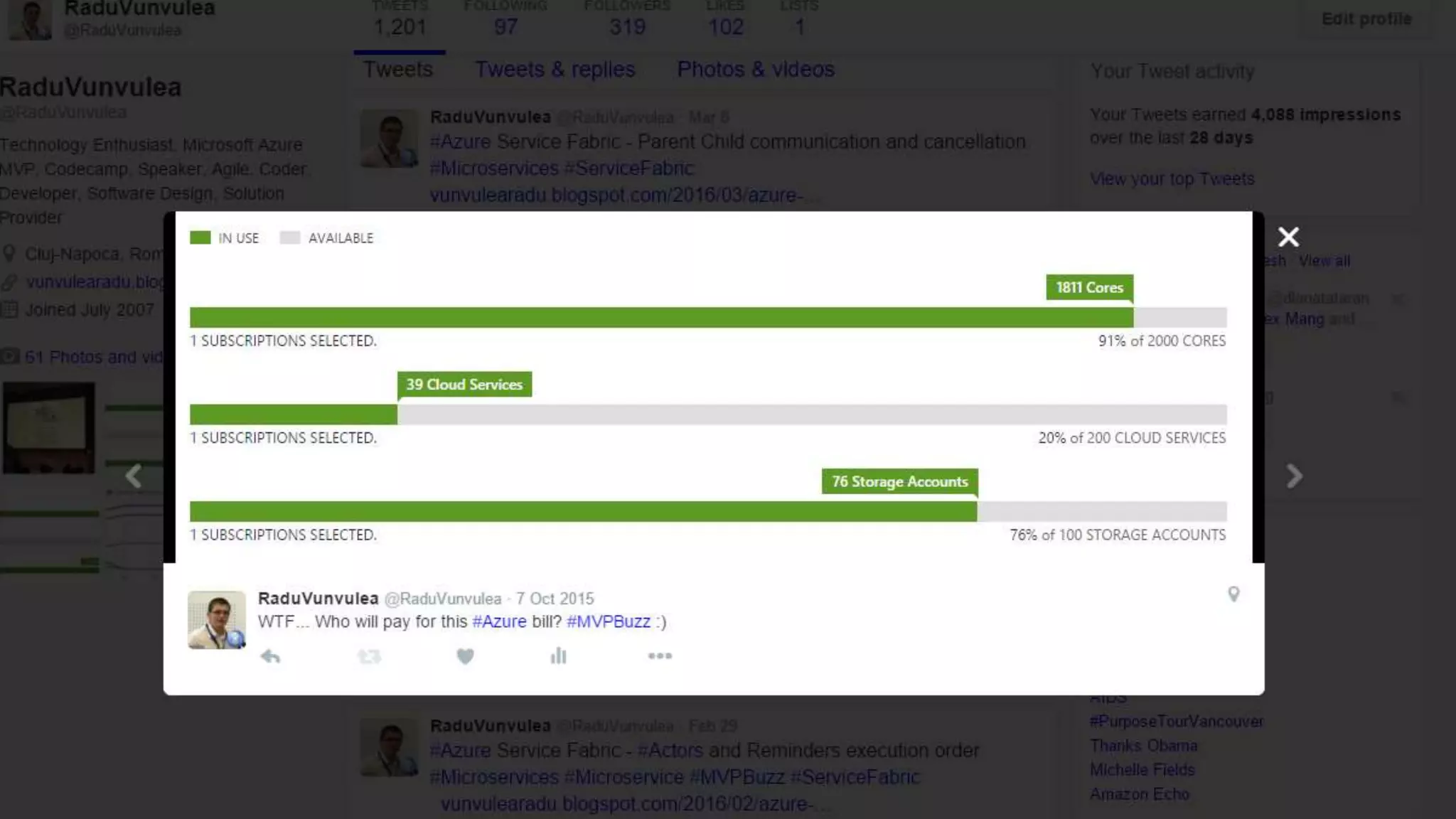
Task: Click the RaduVunvulea avatar in the lightbox
Action: tap(217, 619)
